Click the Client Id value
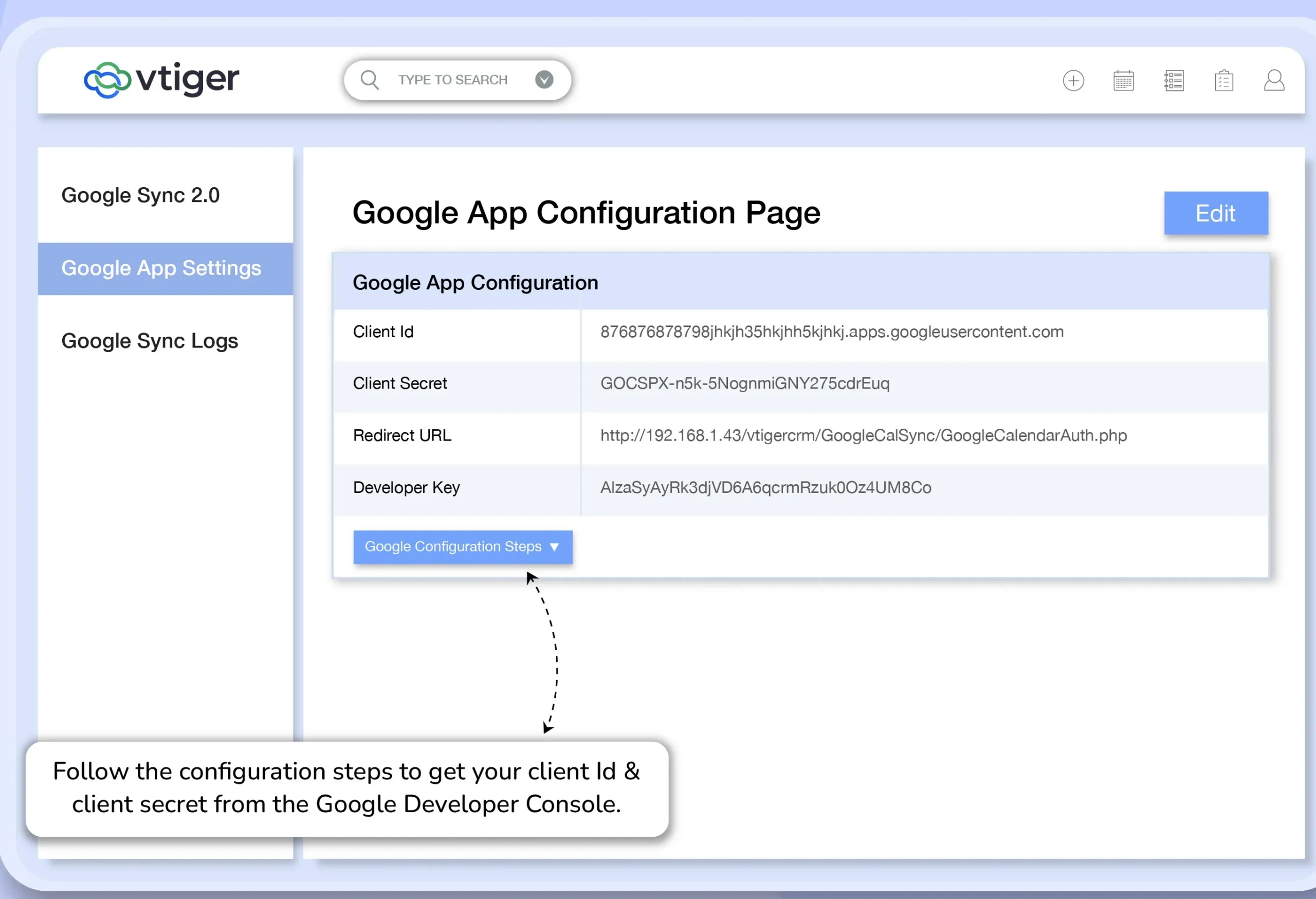This screenshot has height=899, width=1316. [x=831, y=332]
